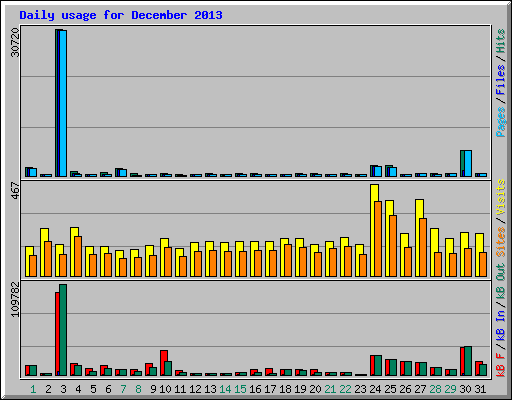The image size is (512, 400).
Task: Click day label "2" on the x-axis
Action: coord(48,389)
